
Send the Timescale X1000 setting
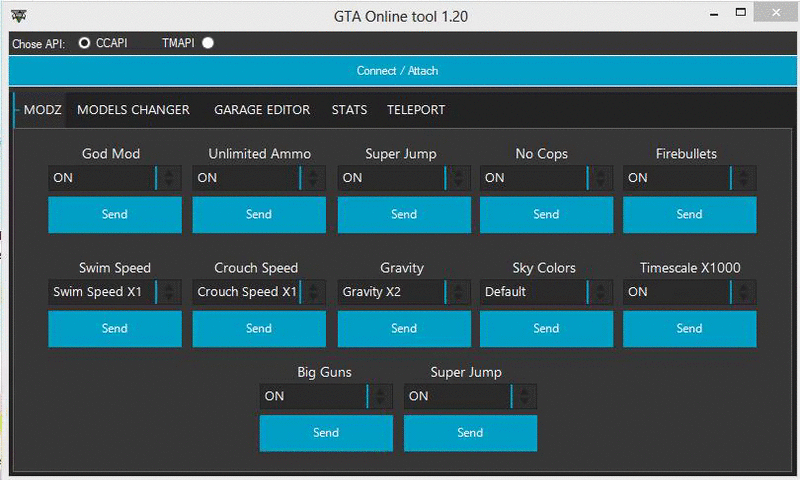tap(690, 329)
